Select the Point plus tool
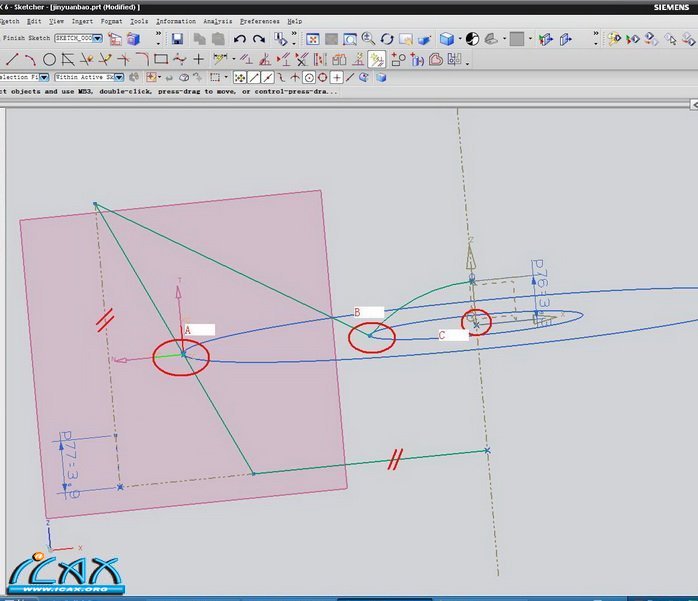Image resolution: width=698 pixels, height=601 pixels. click(x=198, y=59)
